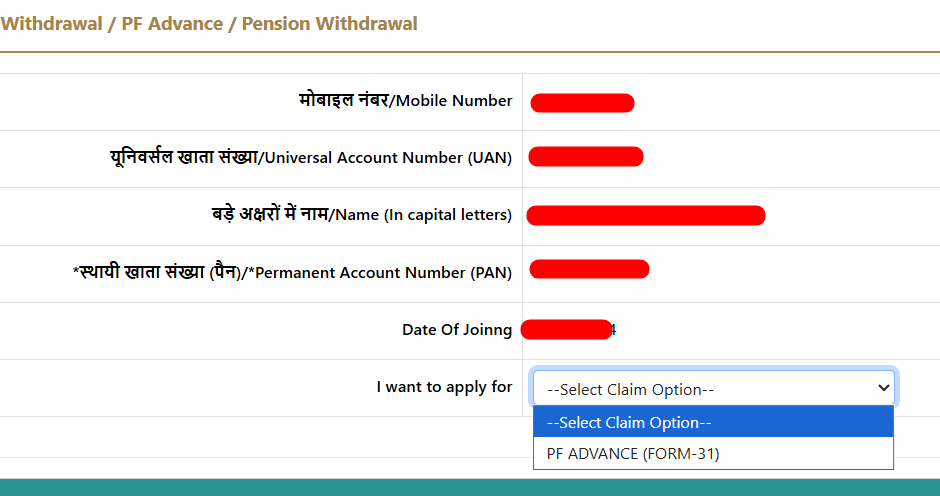Select the redacted date of joining value
940x496 pixels.
click(567, 329)
